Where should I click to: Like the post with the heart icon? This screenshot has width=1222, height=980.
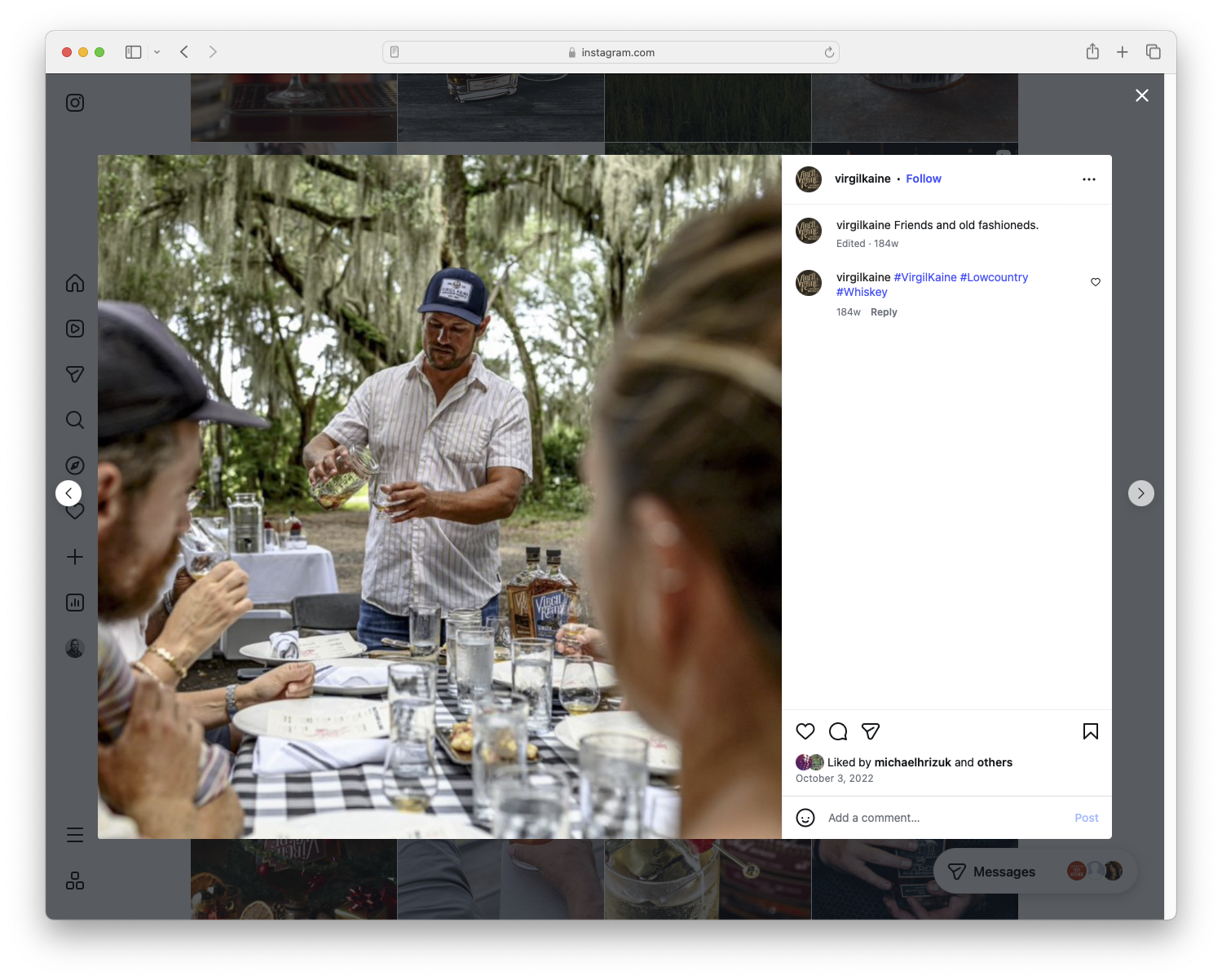pos(805,731)
